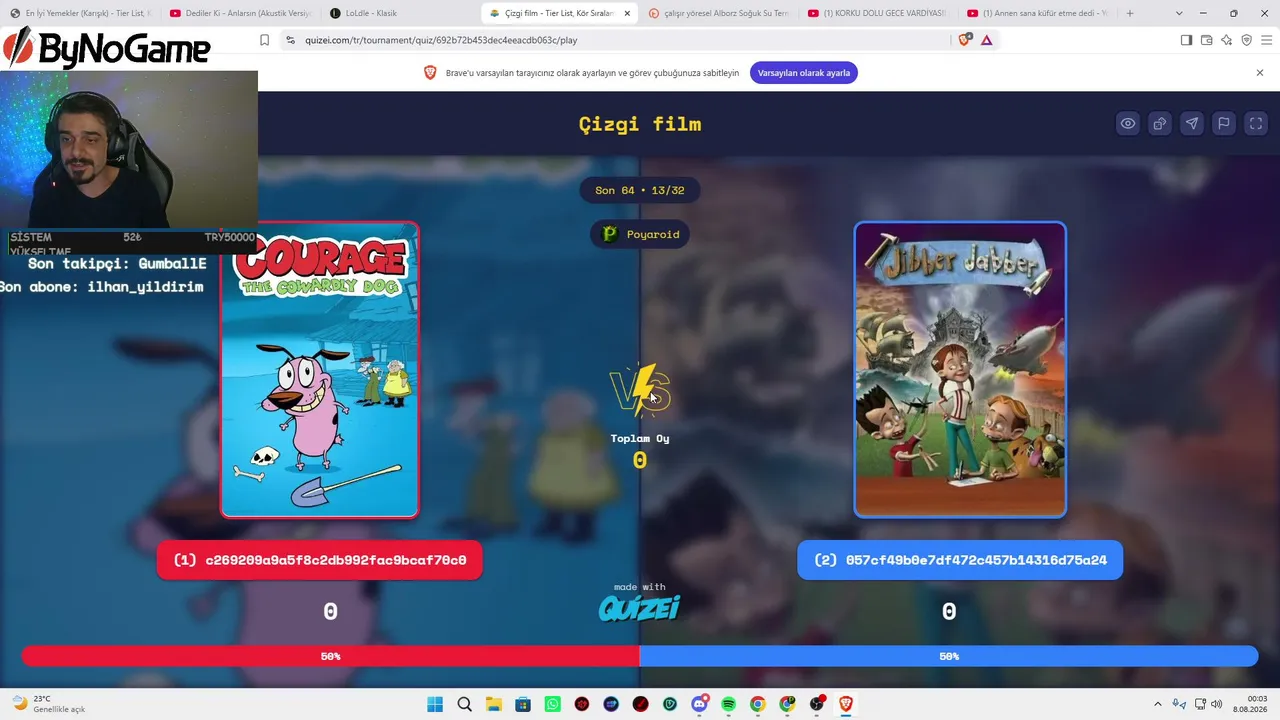Select the Jibber Jabber poster
This screenshot has height=720, width=1280.
pos(960,369)
